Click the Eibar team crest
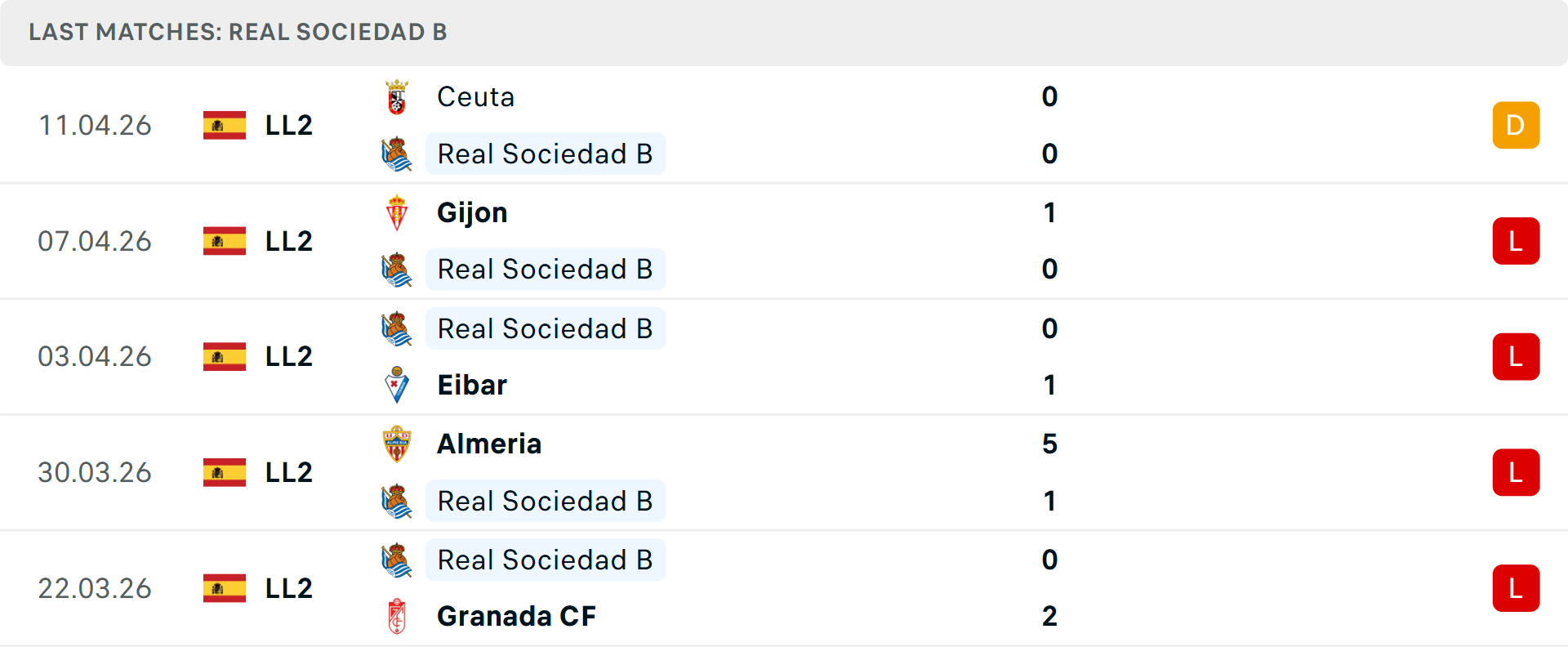The image size is (1568, 647). pyautogui.click(x=398, y=384)
